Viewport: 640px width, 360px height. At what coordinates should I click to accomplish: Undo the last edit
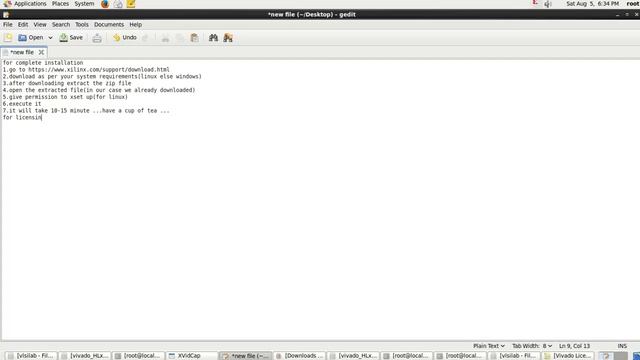(125, 38)
